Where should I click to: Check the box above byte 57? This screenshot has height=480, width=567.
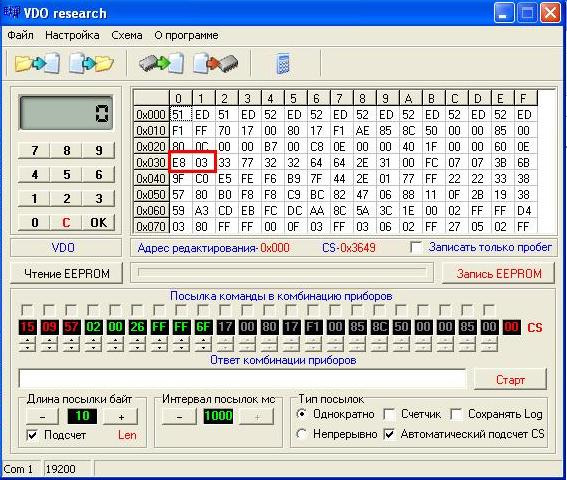[71, 310]
